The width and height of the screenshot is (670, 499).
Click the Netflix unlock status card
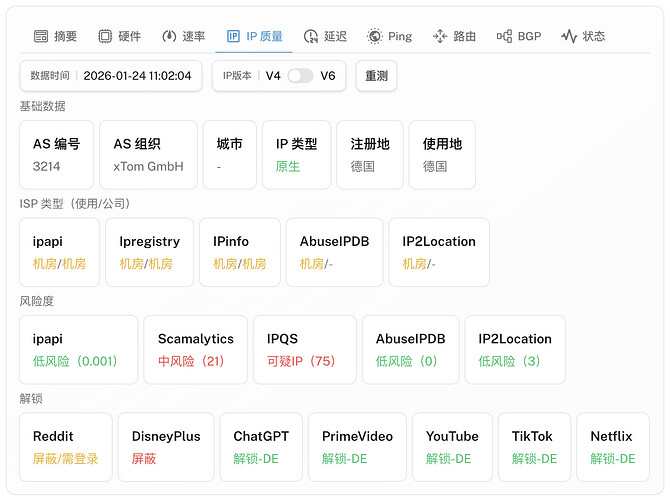coord(613,447)
